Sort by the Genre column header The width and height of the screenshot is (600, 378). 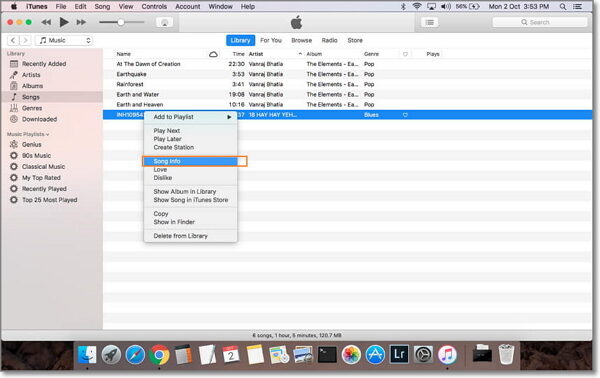tap(371, 54)
